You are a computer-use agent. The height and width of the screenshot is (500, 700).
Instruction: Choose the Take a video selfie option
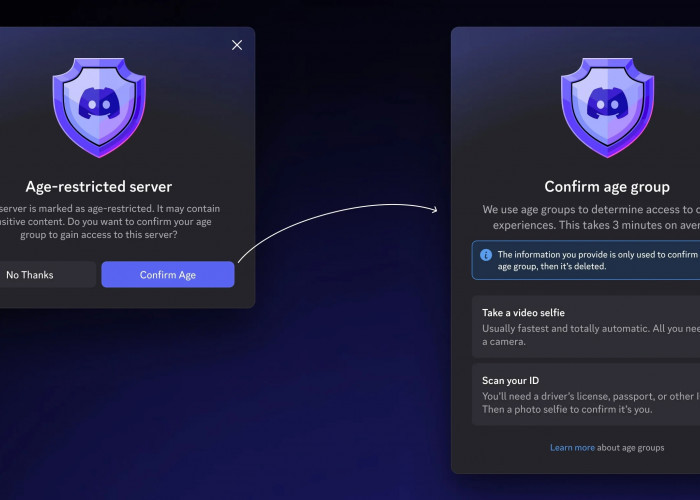(586, 327)
